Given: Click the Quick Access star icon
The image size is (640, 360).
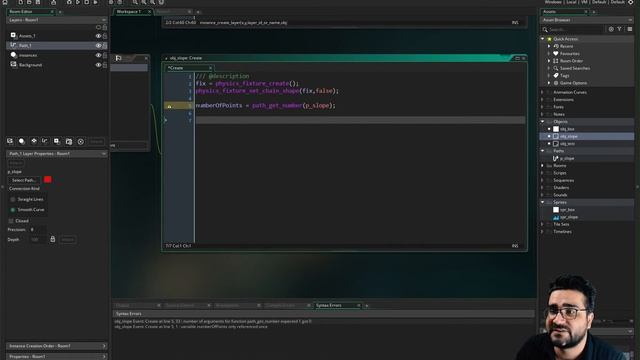Looking at the screenshot, I should [x=549, y=39].
